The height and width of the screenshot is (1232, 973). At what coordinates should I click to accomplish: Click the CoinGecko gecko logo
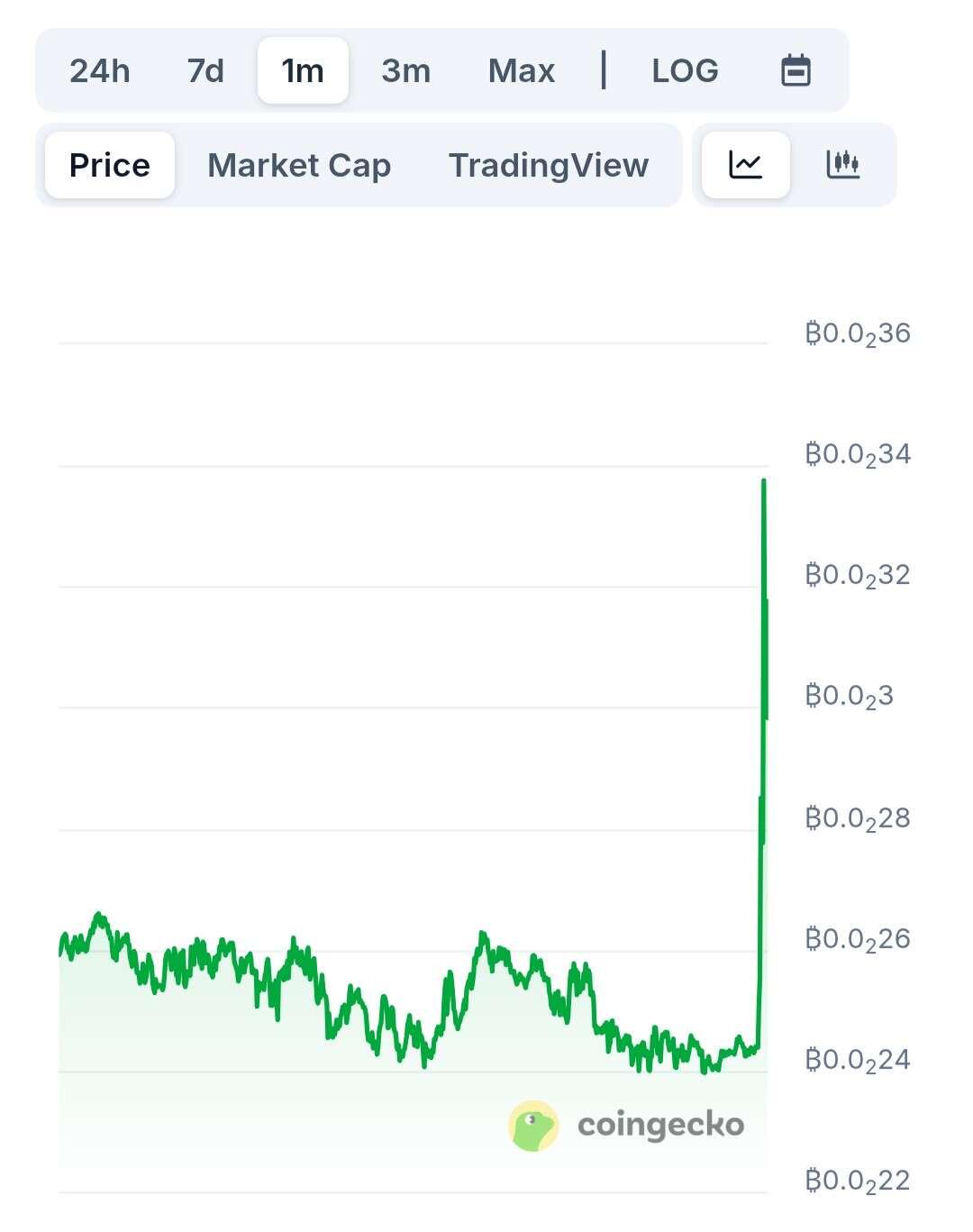tap(533, 1126)
